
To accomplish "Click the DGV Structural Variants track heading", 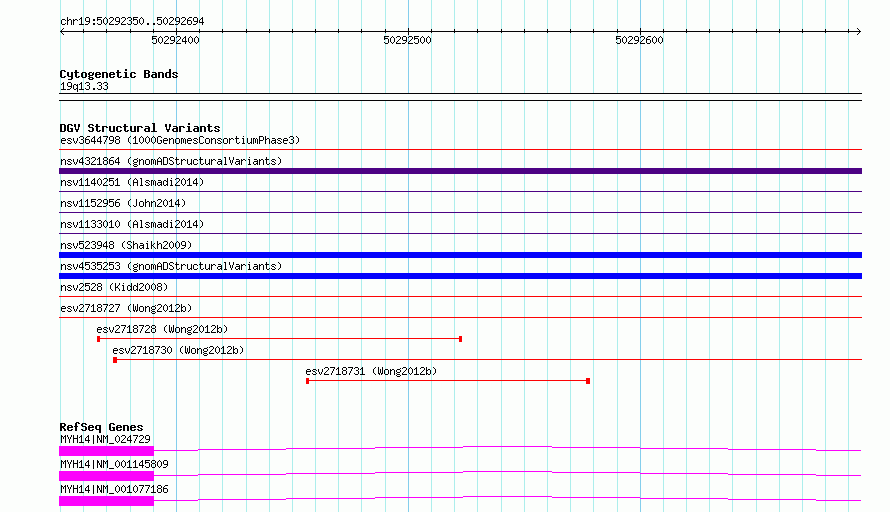I will pos(140,128).
